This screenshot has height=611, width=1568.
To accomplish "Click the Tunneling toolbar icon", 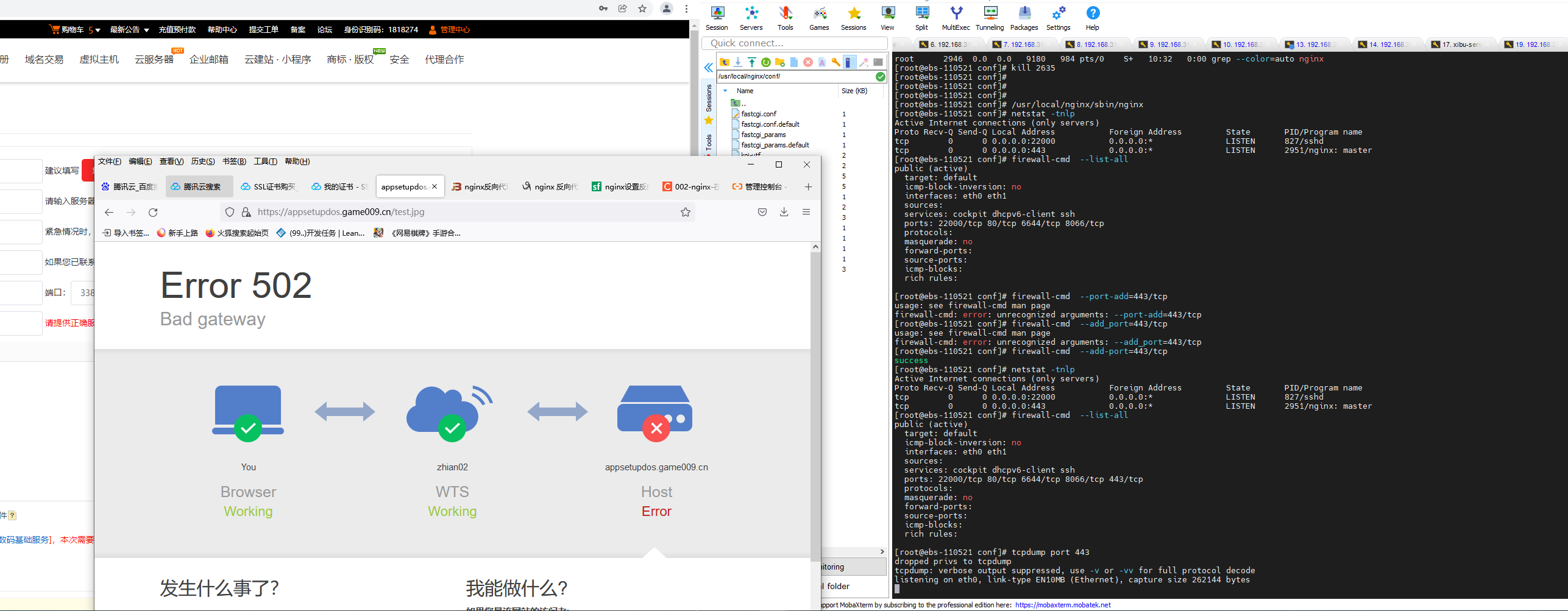I will tap(990, 18).
